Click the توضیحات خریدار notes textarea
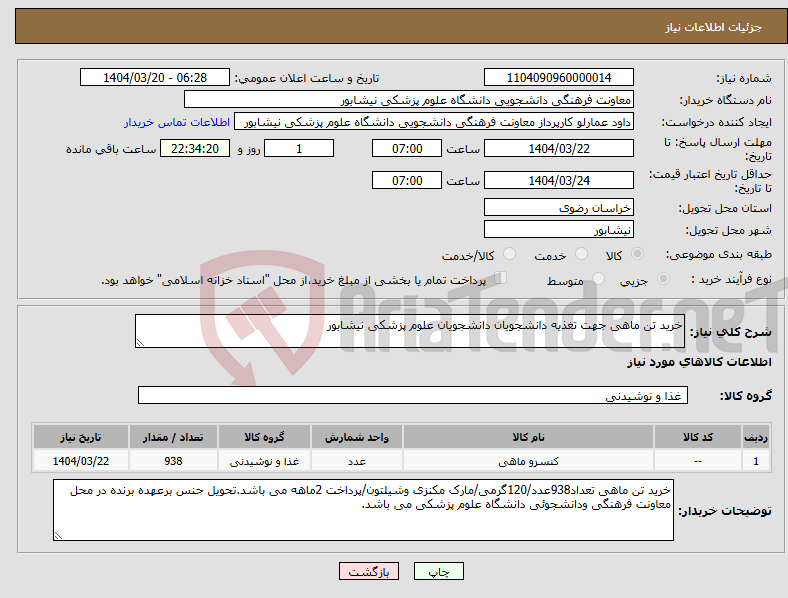 pyautogui.click(x=363, y=510)
